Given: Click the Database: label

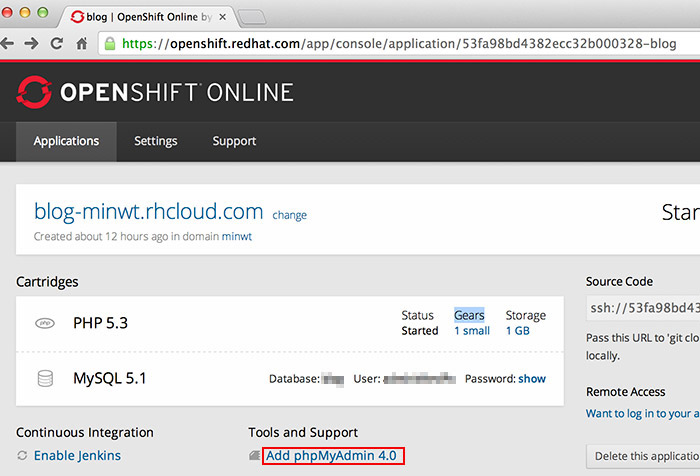Looking at the screenshot, I should point(294,379).
